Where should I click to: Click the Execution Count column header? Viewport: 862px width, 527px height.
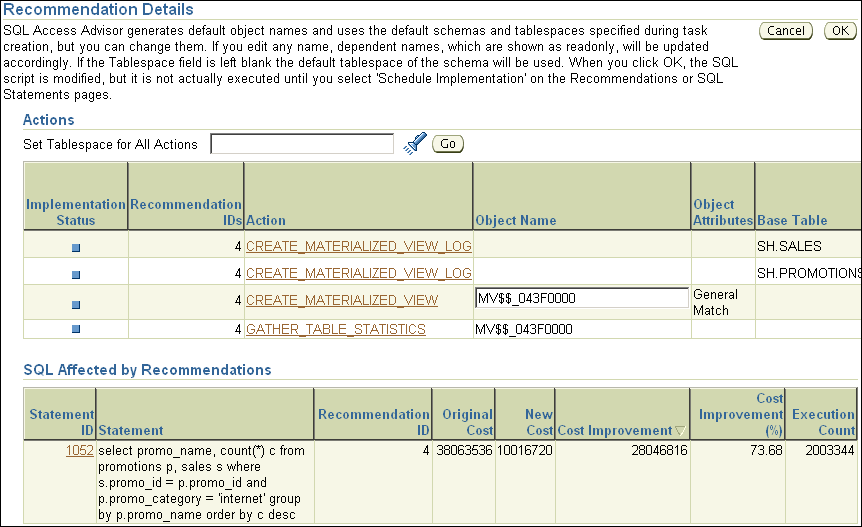point(823,422)
